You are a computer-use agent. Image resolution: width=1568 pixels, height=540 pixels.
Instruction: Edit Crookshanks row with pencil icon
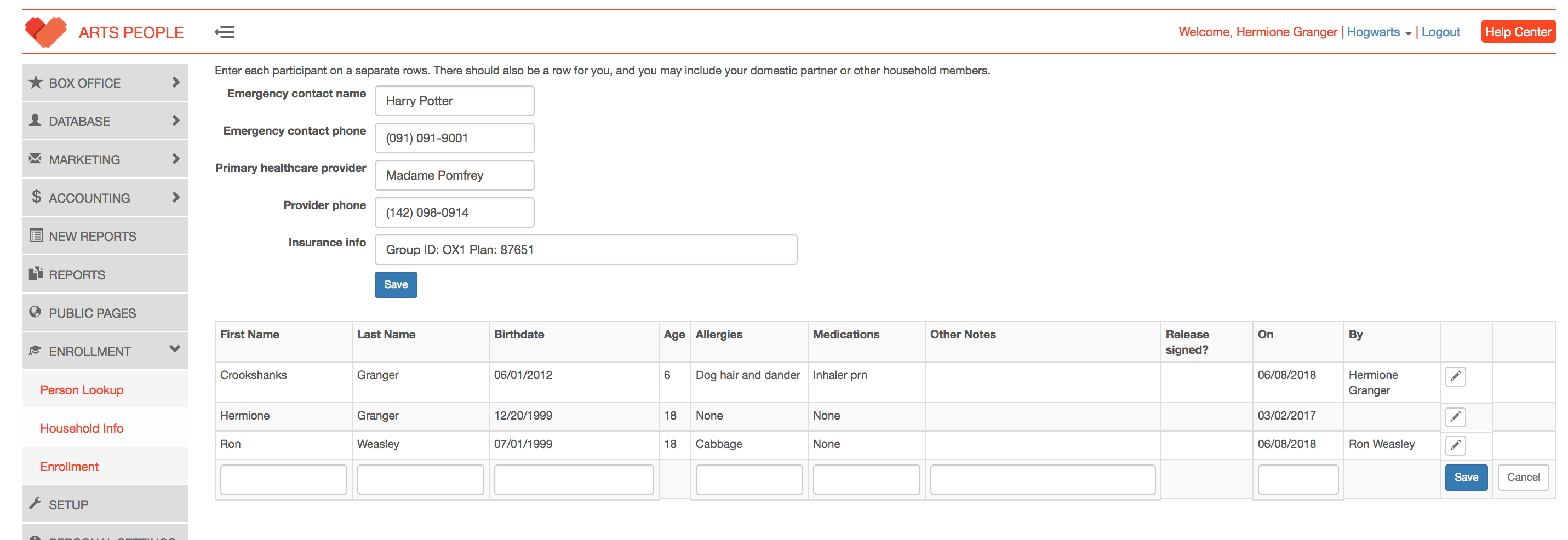pyautogui.click(x=1455, y=377)
